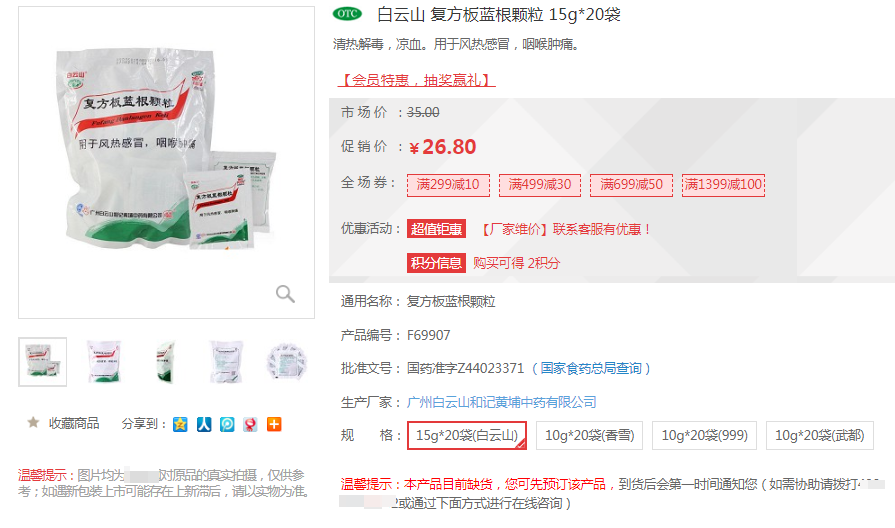Viewport: 895px width, 528px height.
Task: Open manufacturer 广州白云山和记黄埔中药有限公司 link
Action: pyautogui.click(x=501, y=402)
